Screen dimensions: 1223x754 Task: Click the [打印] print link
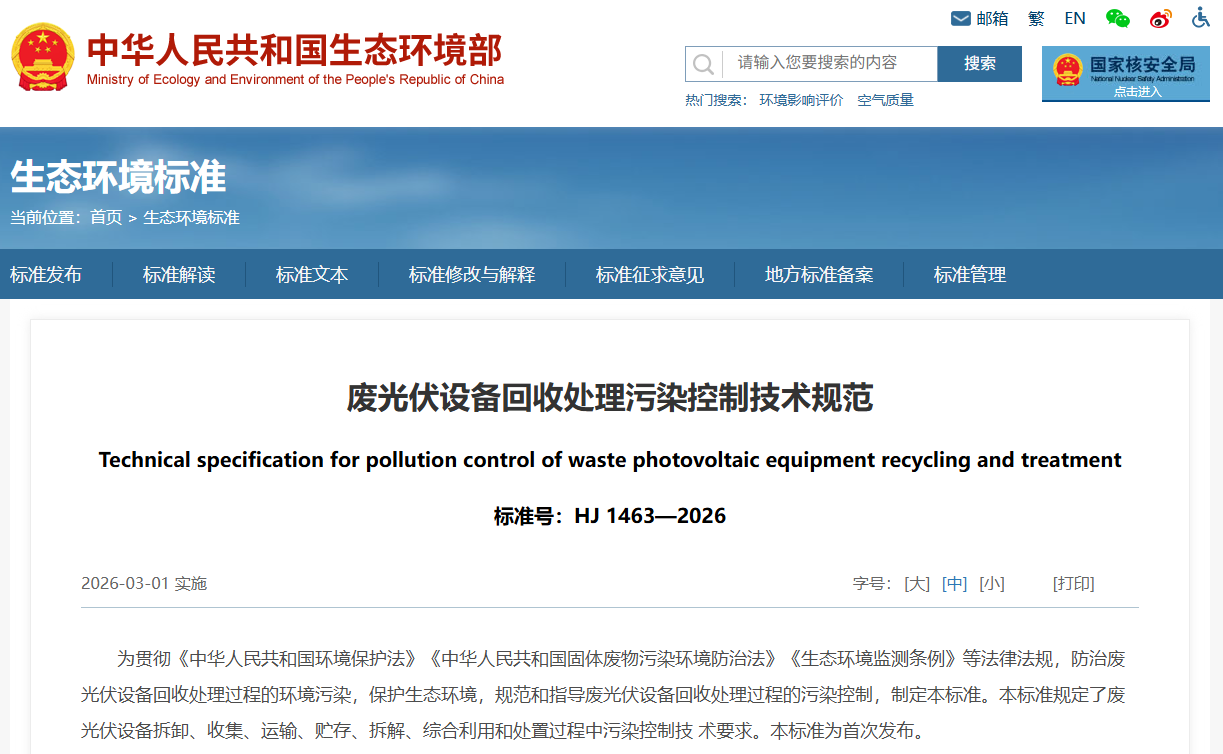click(1073, 583)
